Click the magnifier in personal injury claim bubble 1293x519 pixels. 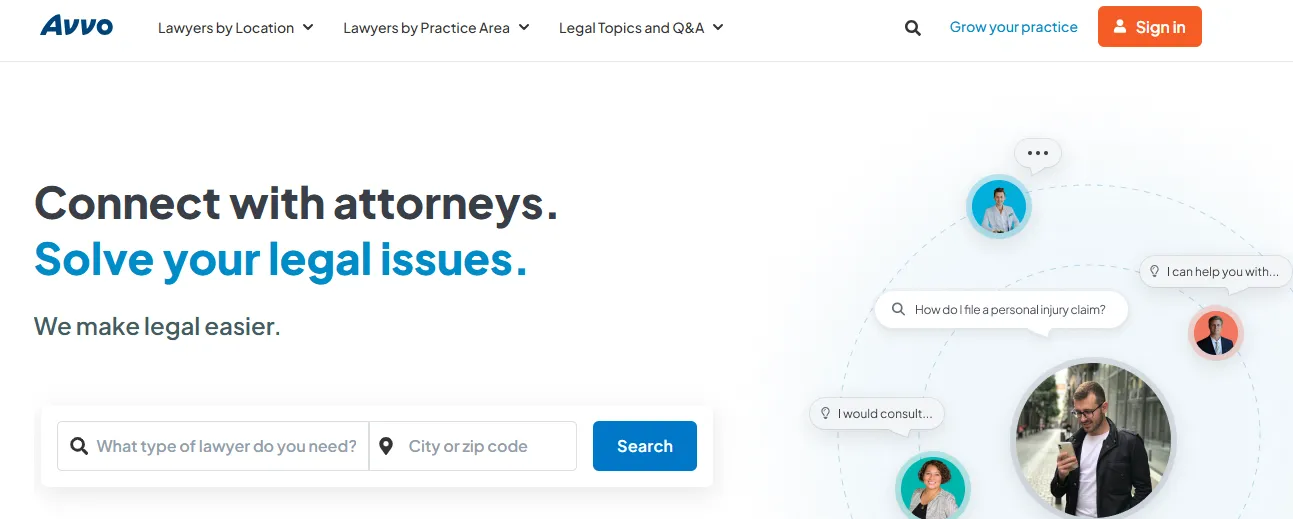tap(898, 310)
